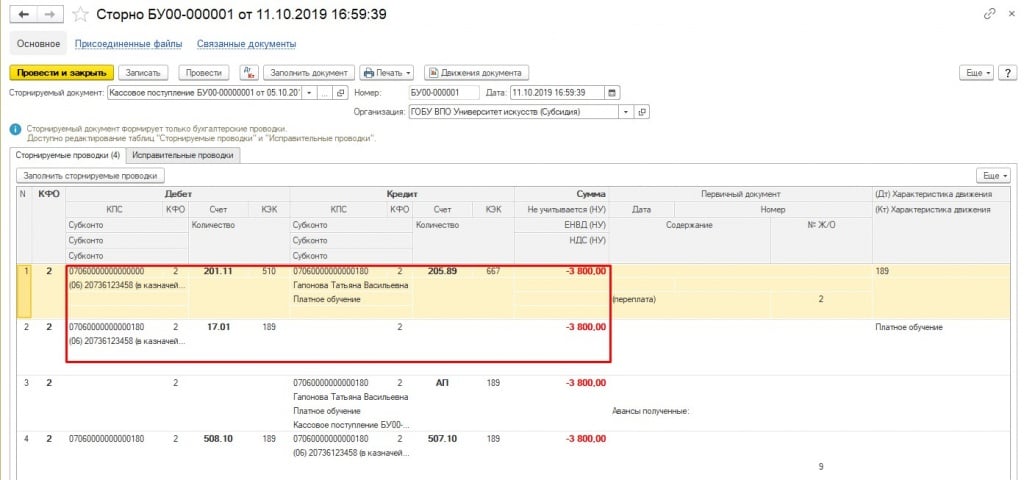The image size is (1024, 480).
Task: Click Заполнить сторнируемые проводки button
Action: [90, 176]
